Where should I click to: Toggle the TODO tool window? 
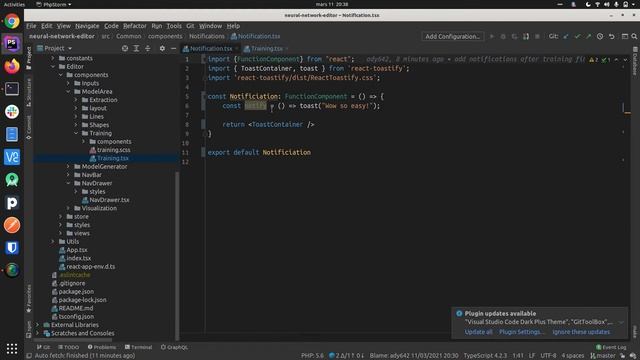69,347
